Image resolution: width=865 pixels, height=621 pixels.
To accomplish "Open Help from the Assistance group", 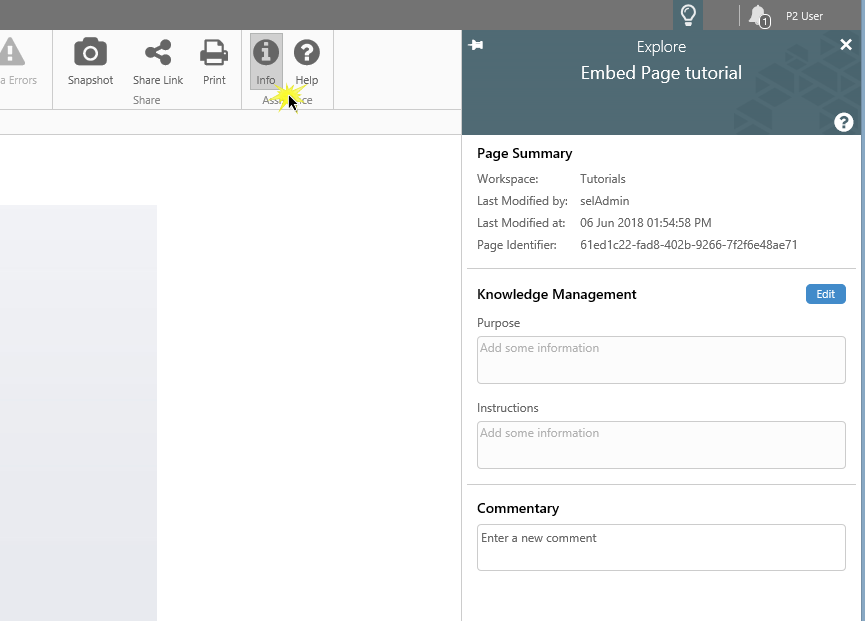I will pos(306,54).
